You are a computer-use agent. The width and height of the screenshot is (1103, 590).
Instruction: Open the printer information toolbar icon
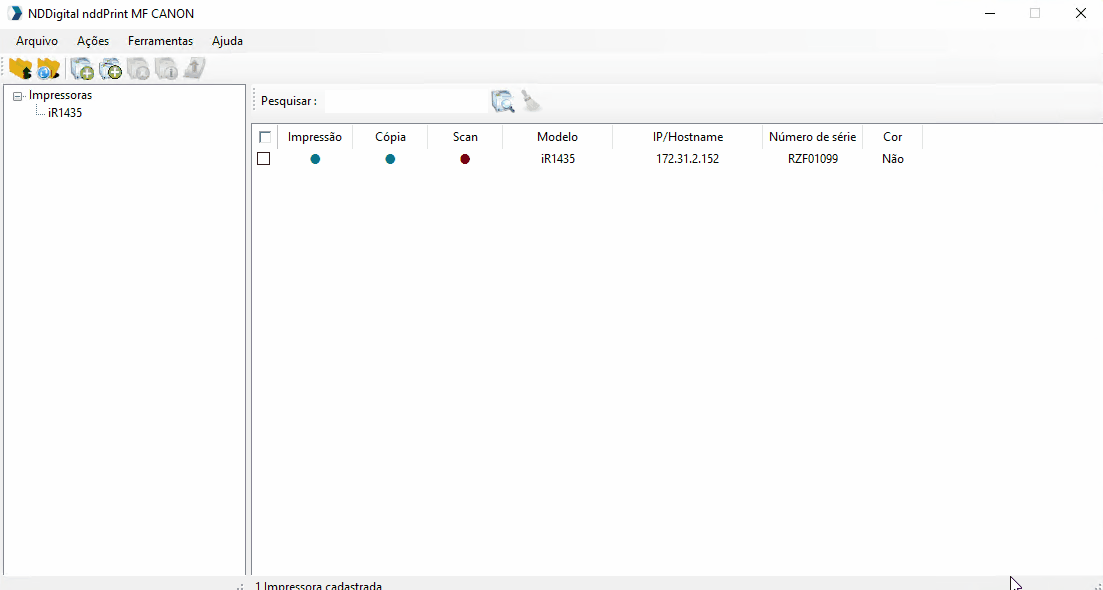pos(166,68)
